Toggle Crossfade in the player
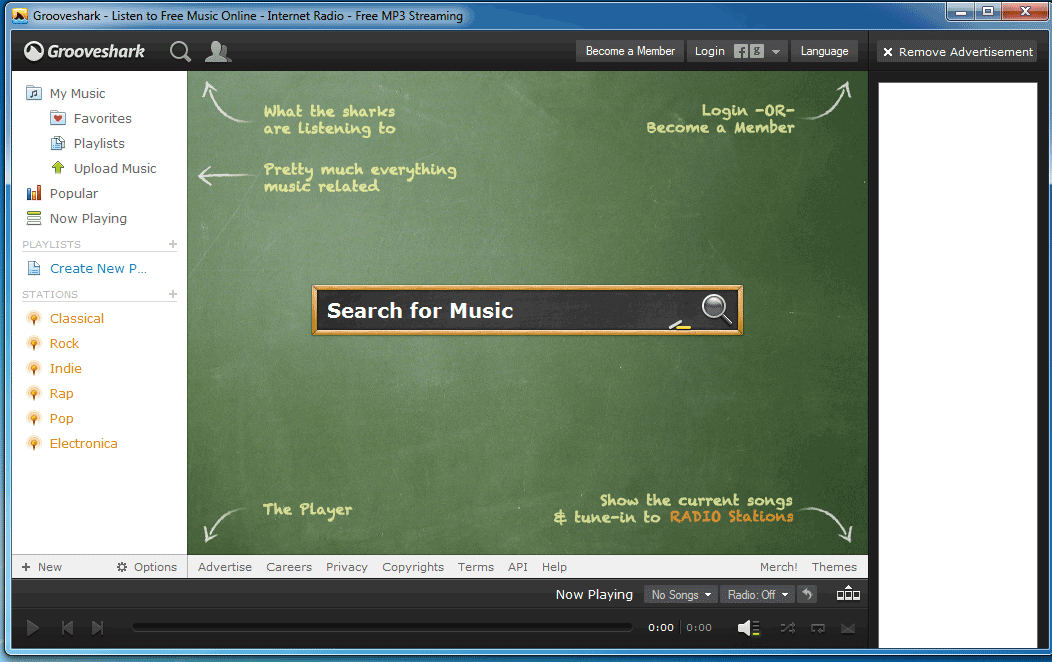This screenshot has height=662, width=1052. click(x=848, y=628)
